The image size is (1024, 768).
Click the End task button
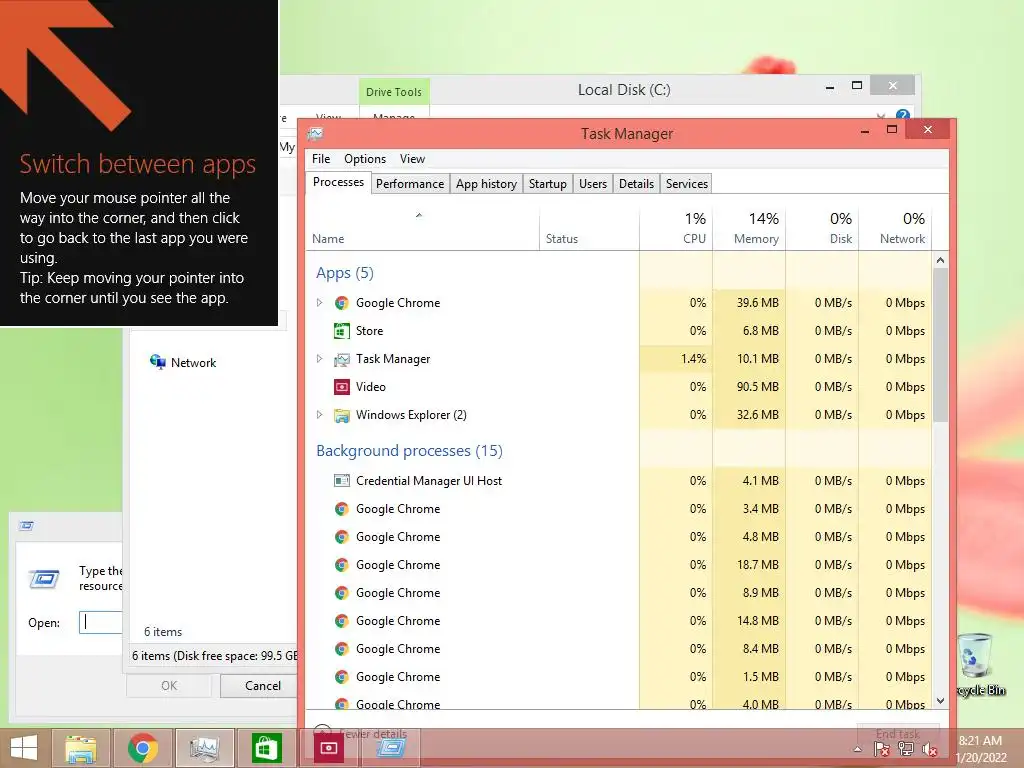tap(898, 734)
